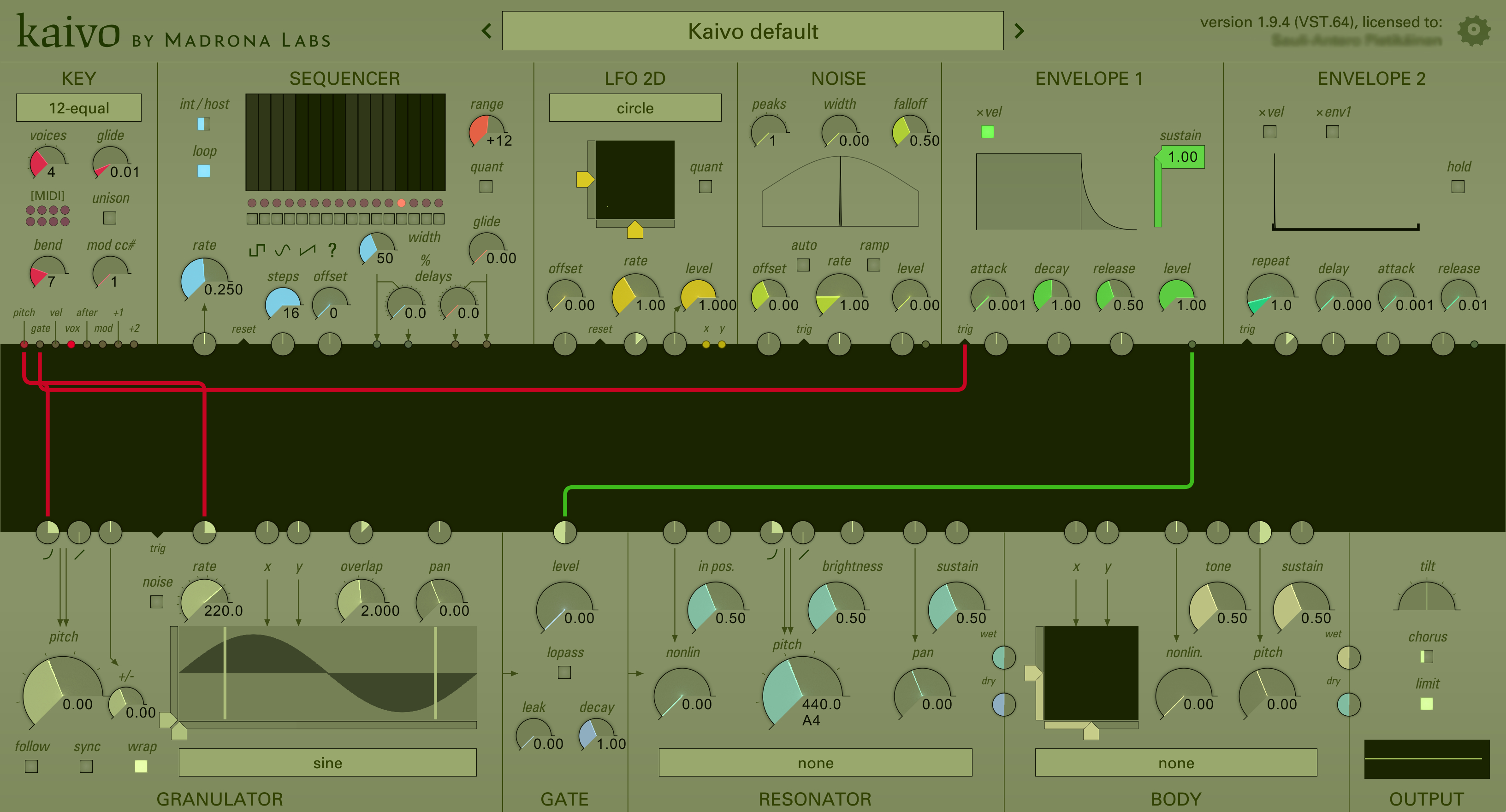The height and width of the screenshot is (812, 1506).
Task: Toggle the sequencer loop switch
Action: click(203, 171)
